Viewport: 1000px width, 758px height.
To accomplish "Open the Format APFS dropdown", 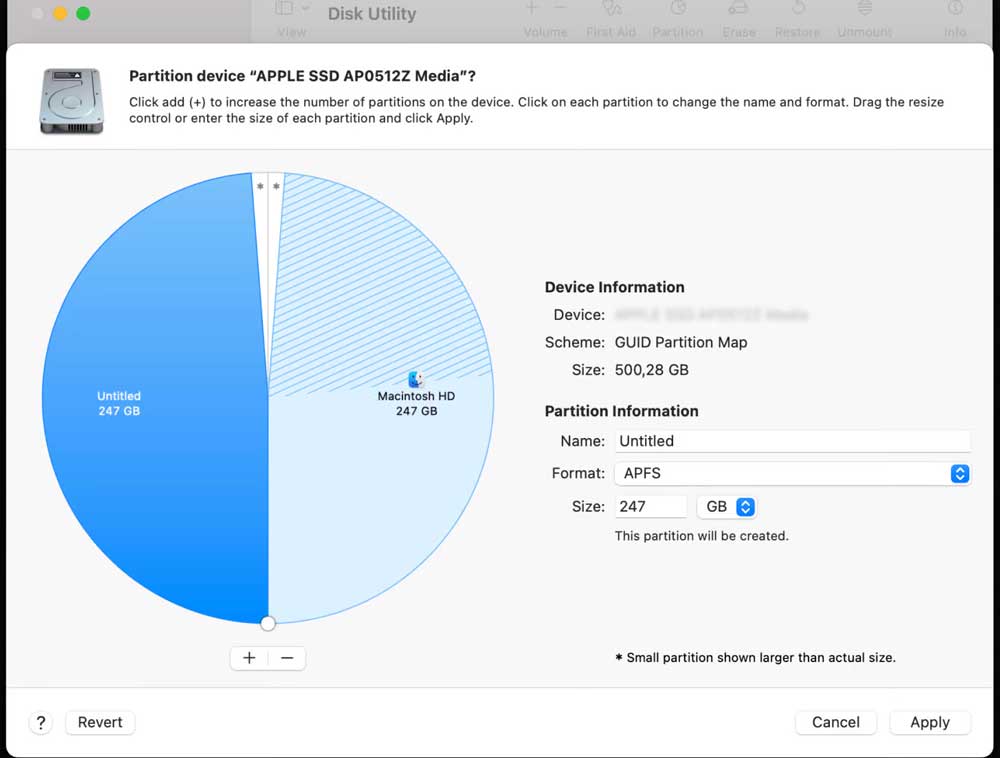I will point(793,474).
